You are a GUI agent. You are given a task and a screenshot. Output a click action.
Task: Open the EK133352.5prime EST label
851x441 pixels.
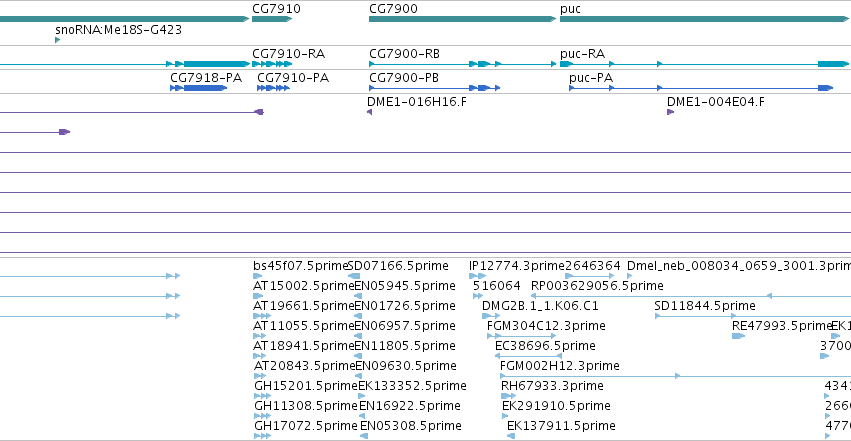[x=412, y=386]
